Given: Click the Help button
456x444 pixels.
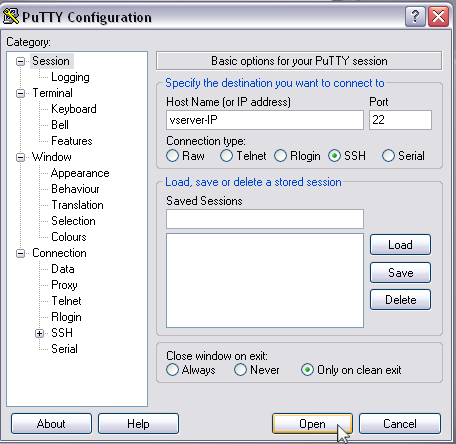Looking at the screenshot, I should point(138,424).
